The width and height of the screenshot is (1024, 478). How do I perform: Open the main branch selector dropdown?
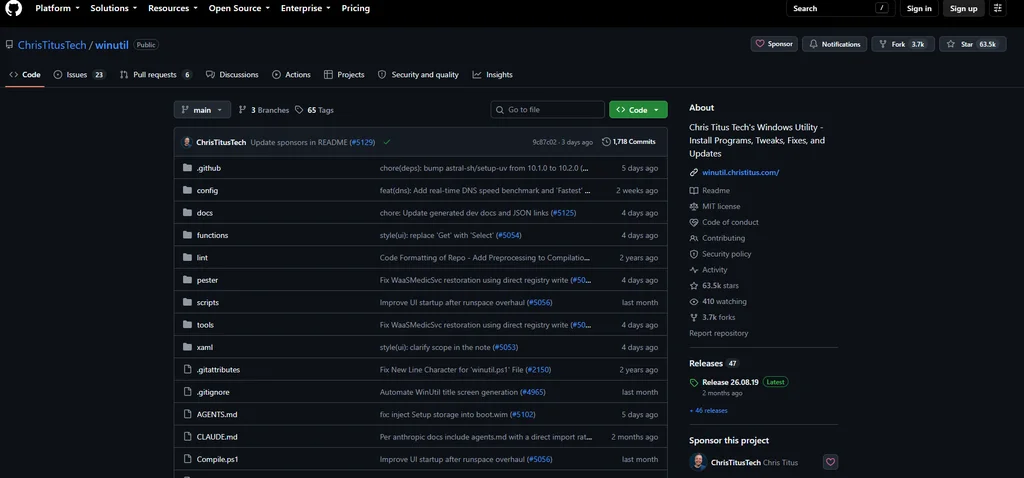[x=202, y=110]
